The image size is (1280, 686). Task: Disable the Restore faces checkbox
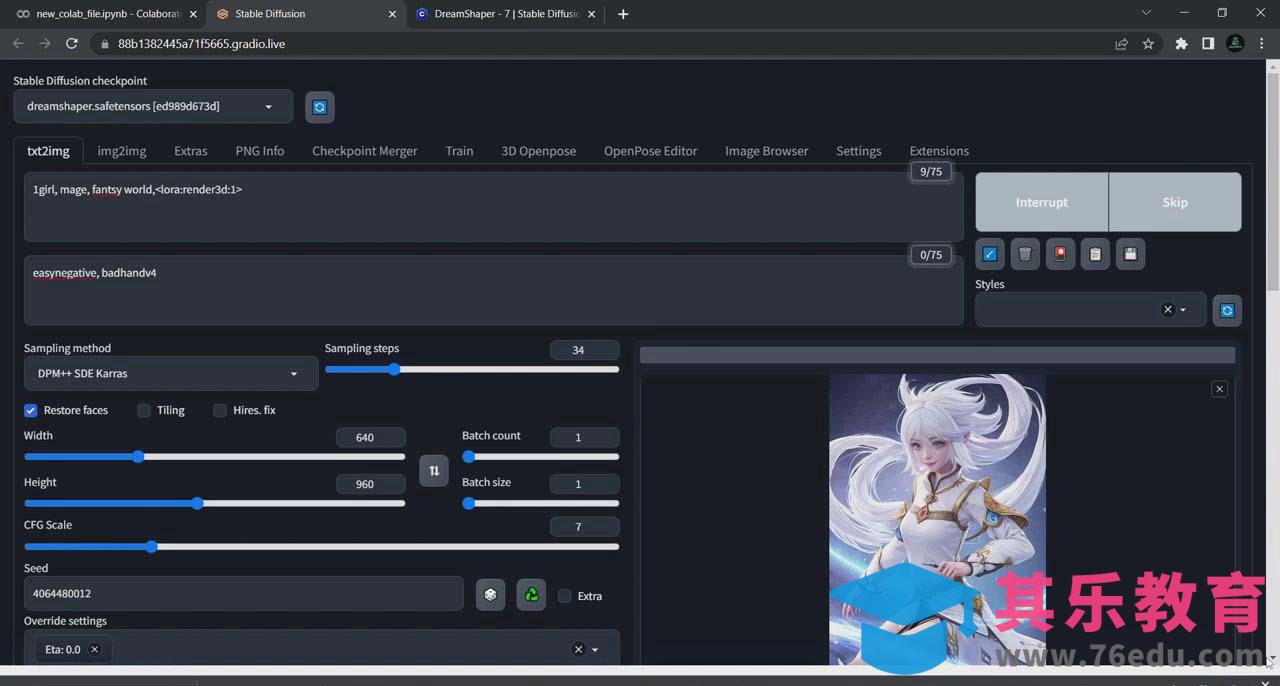click(31, 411)
